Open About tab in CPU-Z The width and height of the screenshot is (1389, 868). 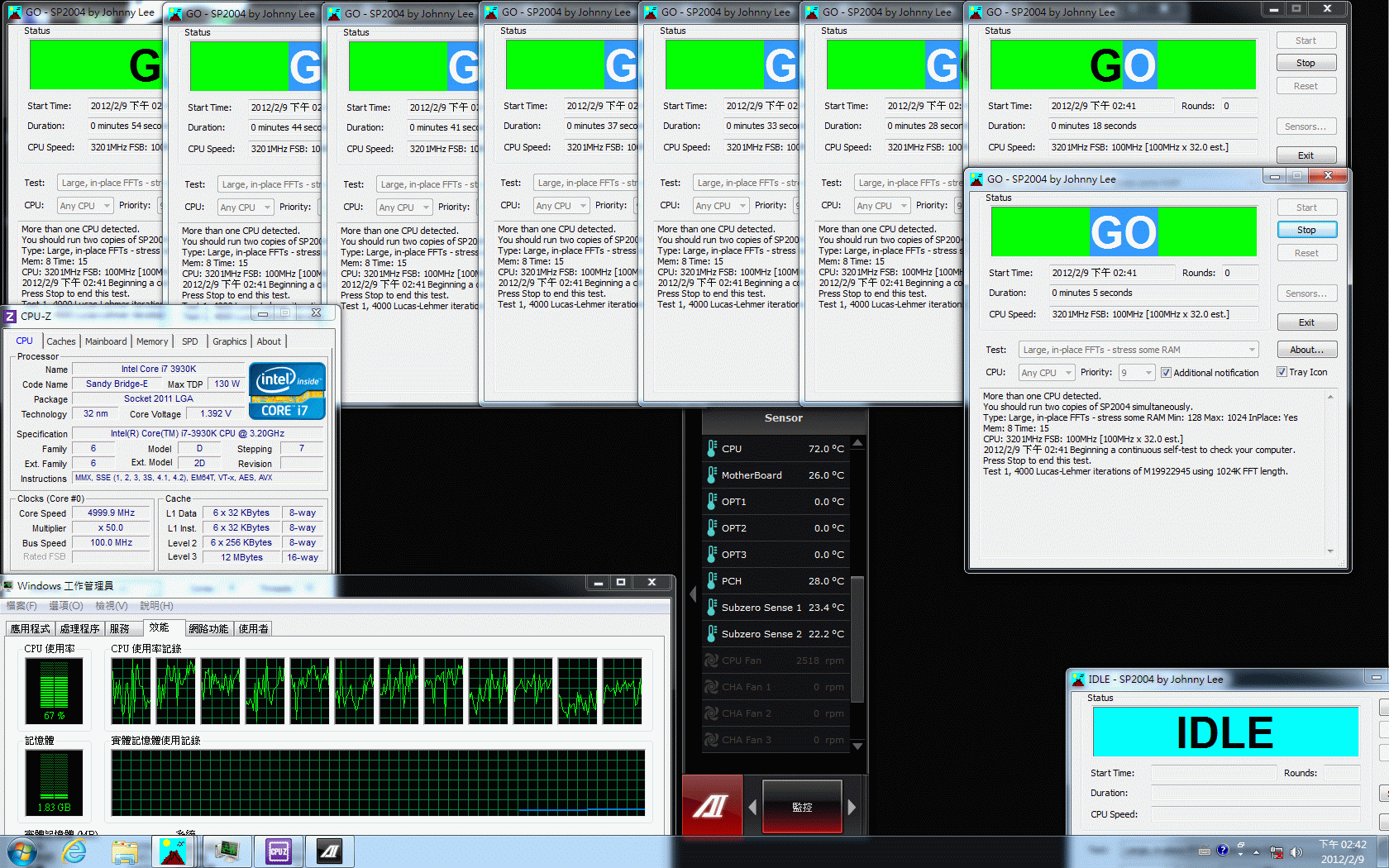tap(269, 341)
